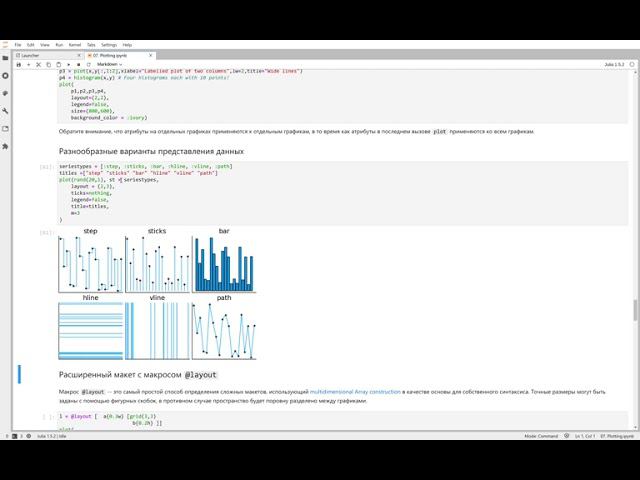Screen dimensions: 640x480
Task: Restart the kernel with the refresh icon
Action: tap(88, 64)
